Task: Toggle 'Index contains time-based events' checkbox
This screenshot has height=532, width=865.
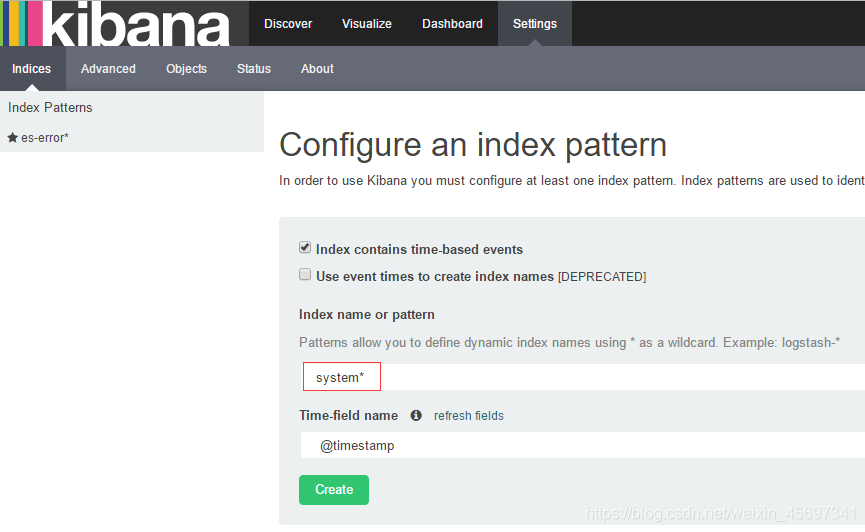Action: pyautogui.click(x=305, y=247)
